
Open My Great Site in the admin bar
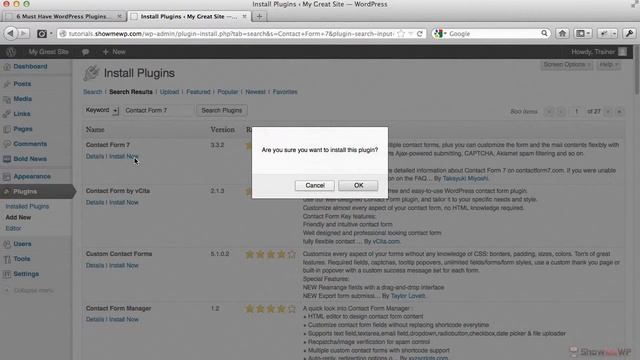(49, 52)
